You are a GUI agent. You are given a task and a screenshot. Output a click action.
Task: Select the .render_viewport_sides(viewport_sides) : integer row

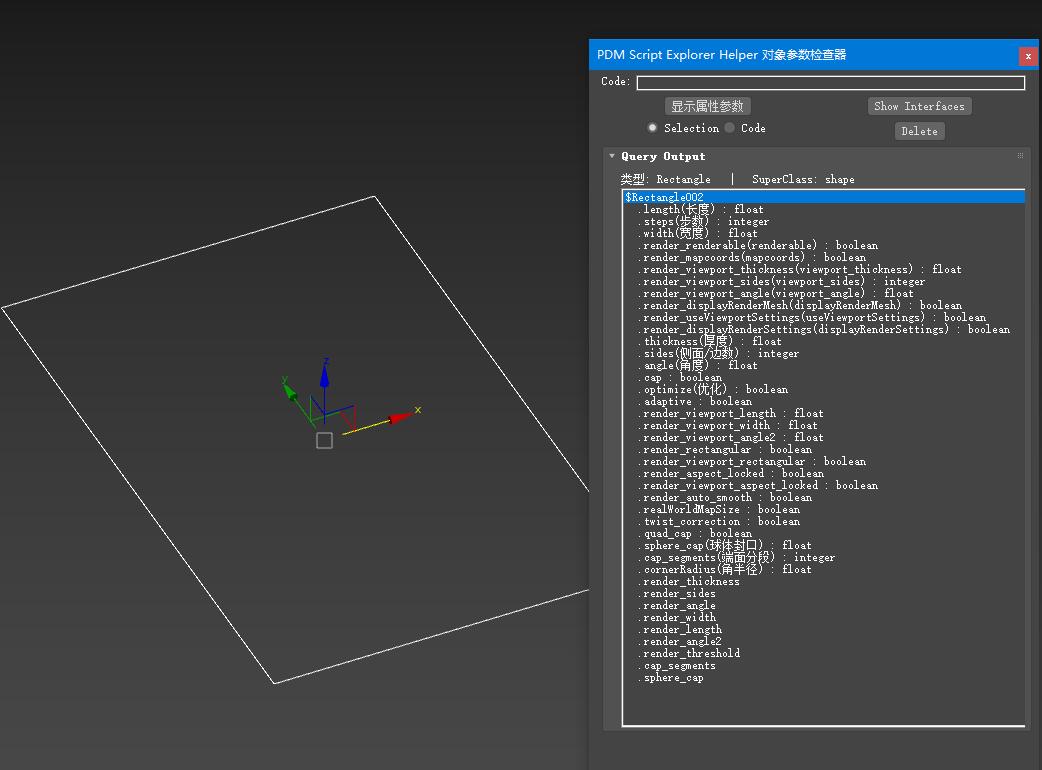coord(823,281)
